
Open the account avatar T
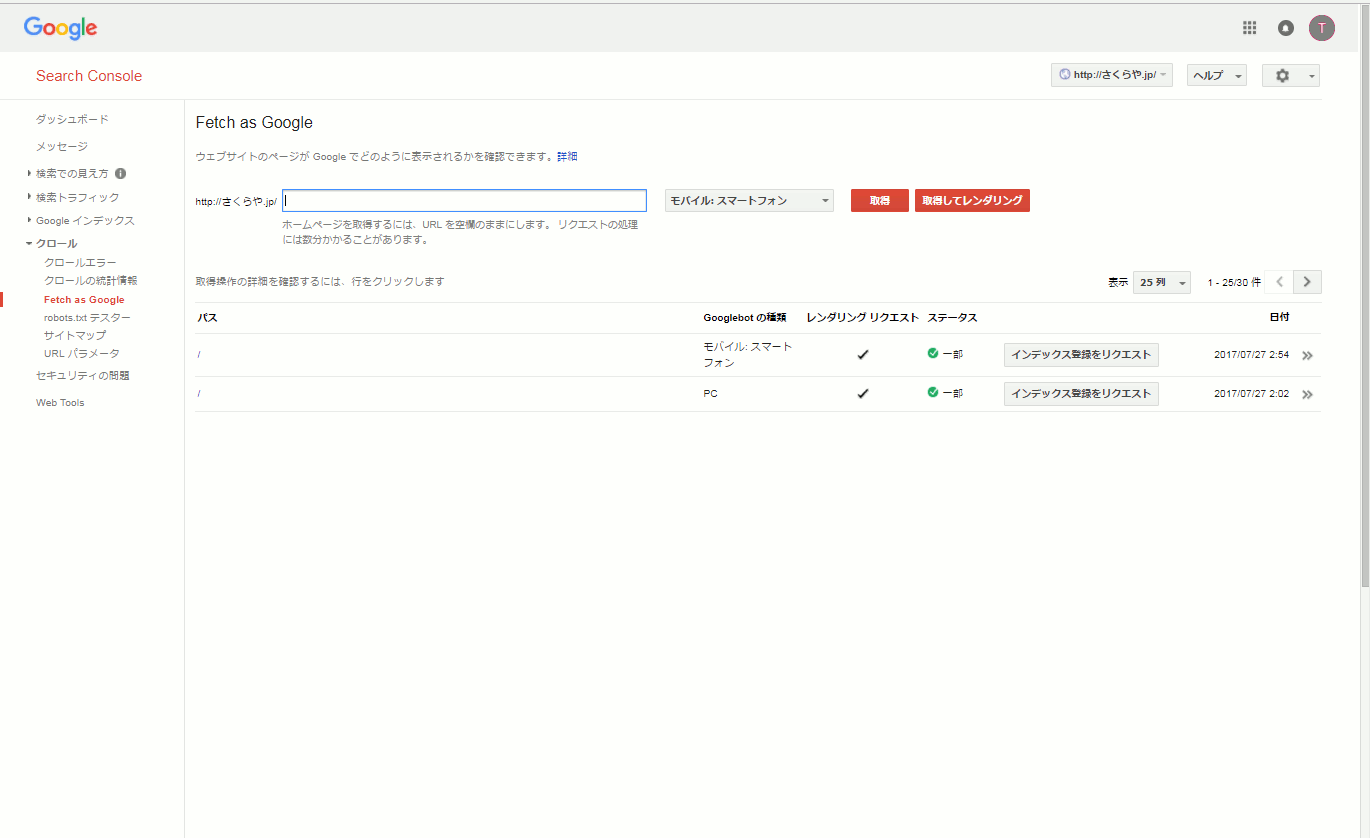[1322, 28]
